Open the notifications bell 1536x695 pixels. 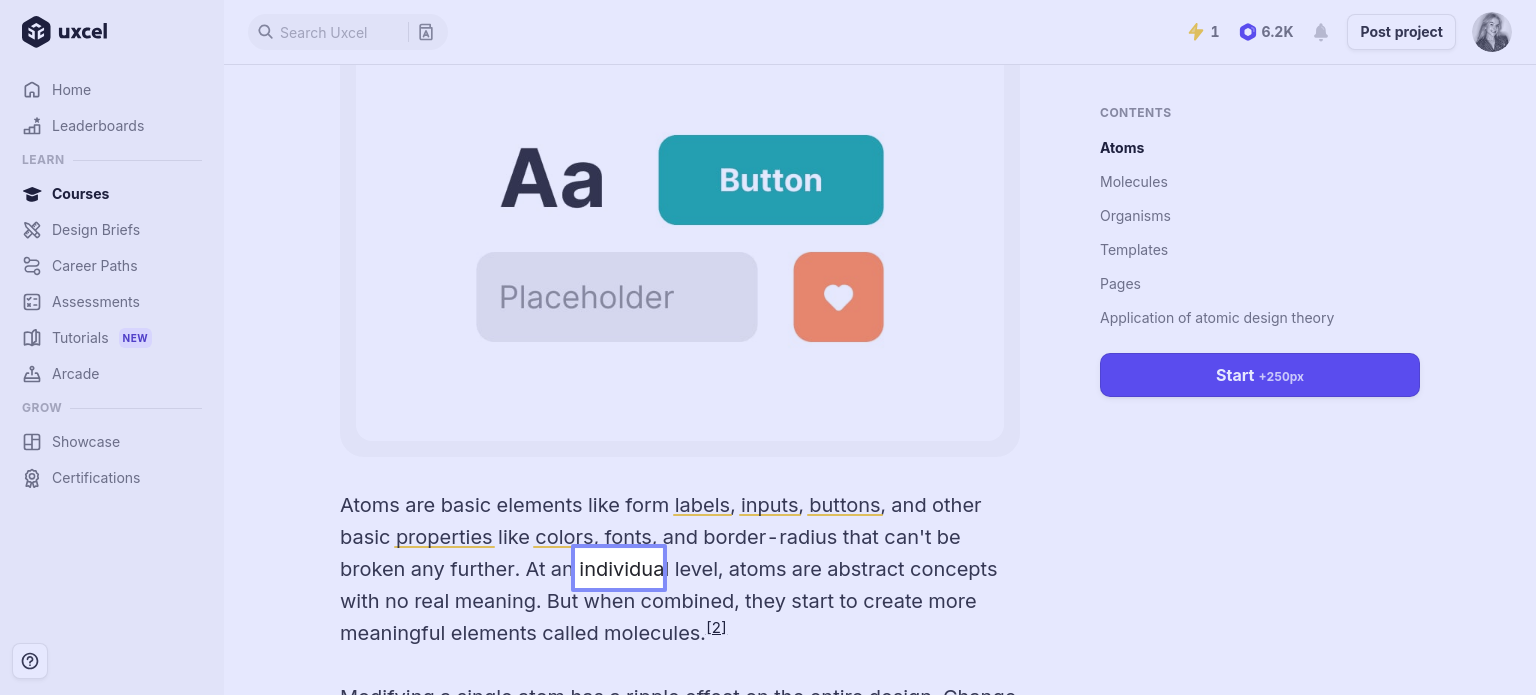click(x=1321, y=32)
